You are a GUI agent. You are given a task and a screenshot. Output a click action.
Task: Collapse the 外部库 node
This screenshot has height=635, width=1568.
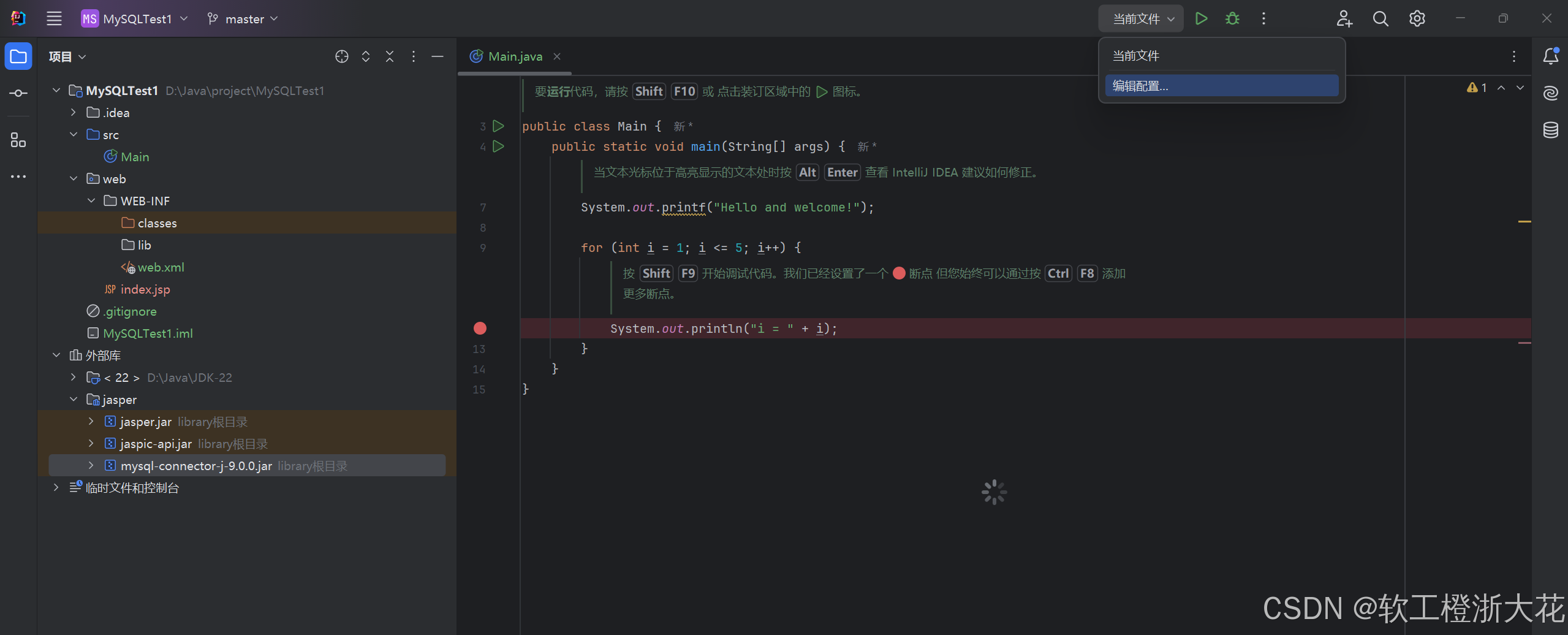tap(56, 356)
